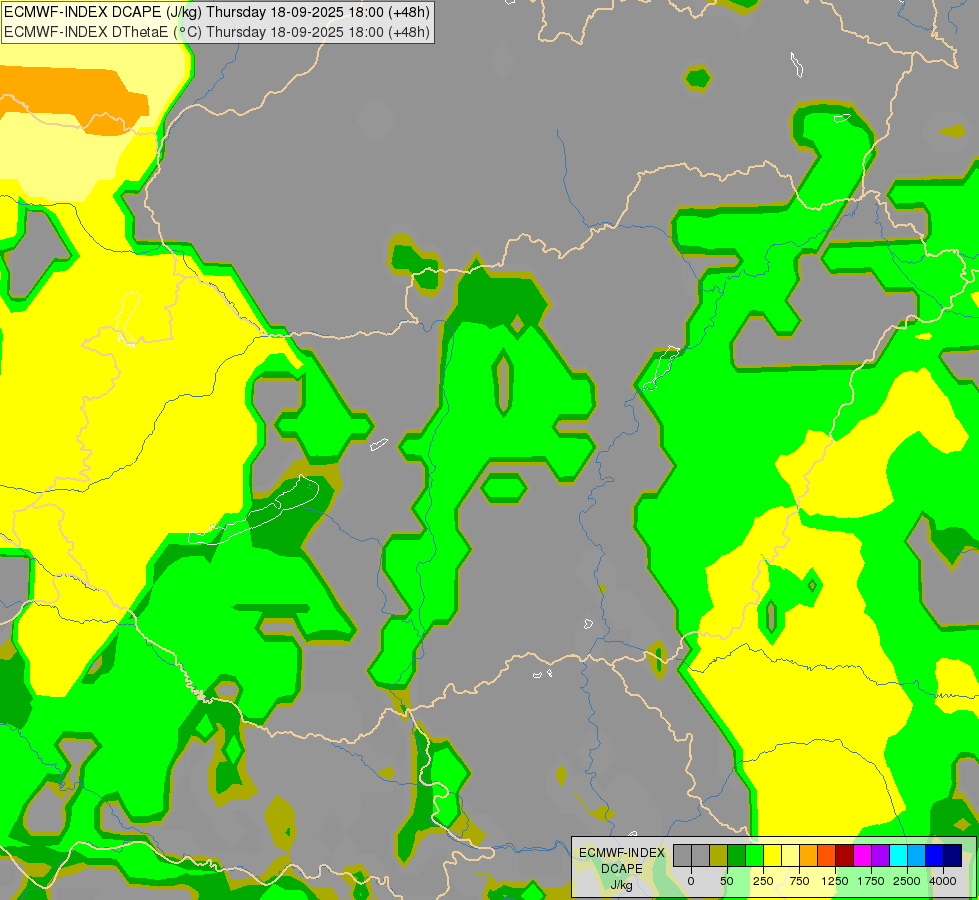Click the legend label '0'

(x=691, y=881)
